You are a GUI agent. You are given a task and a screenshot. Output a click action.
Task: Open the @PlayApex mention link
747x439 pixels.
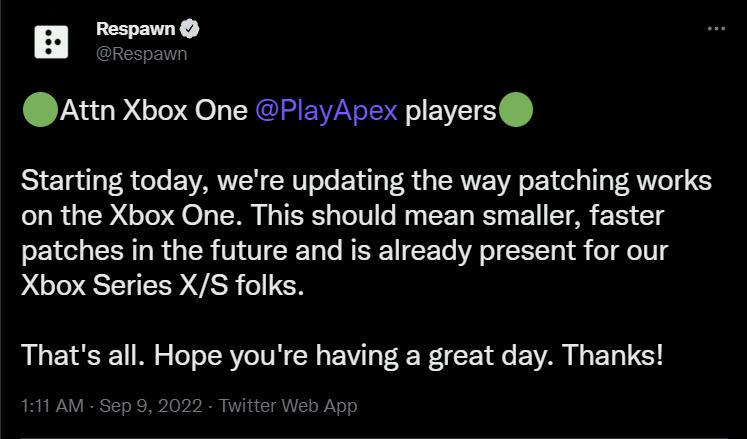(x=327, y=110)
